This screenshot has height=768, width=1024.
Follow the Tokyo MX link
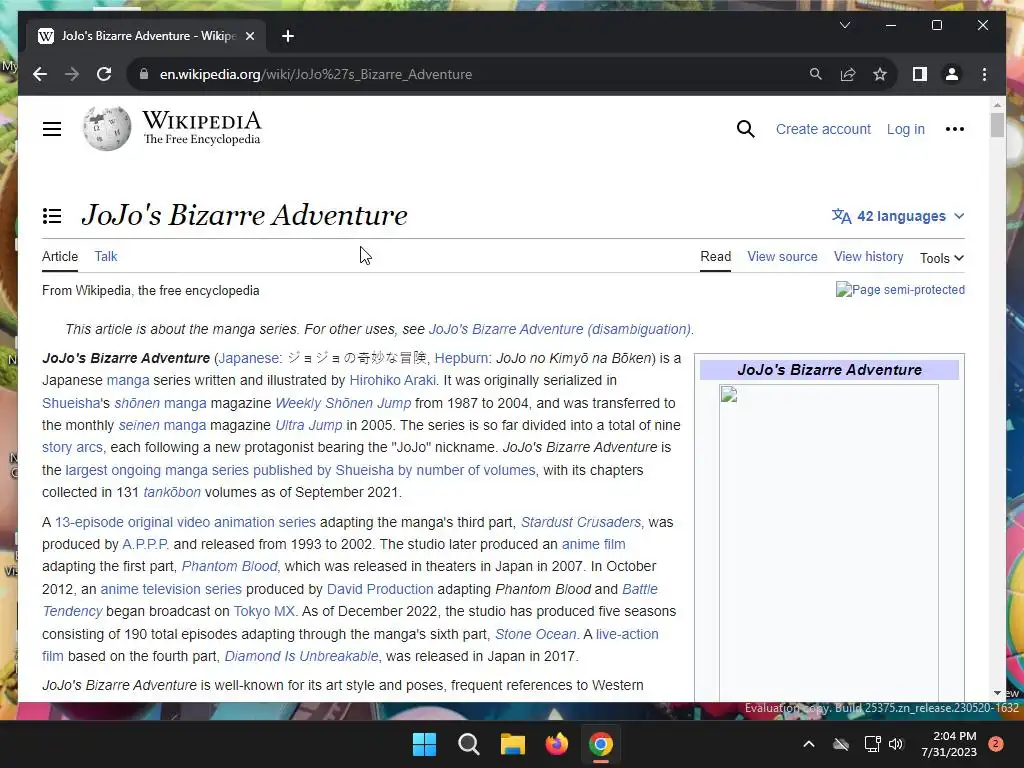pos(264,611)
